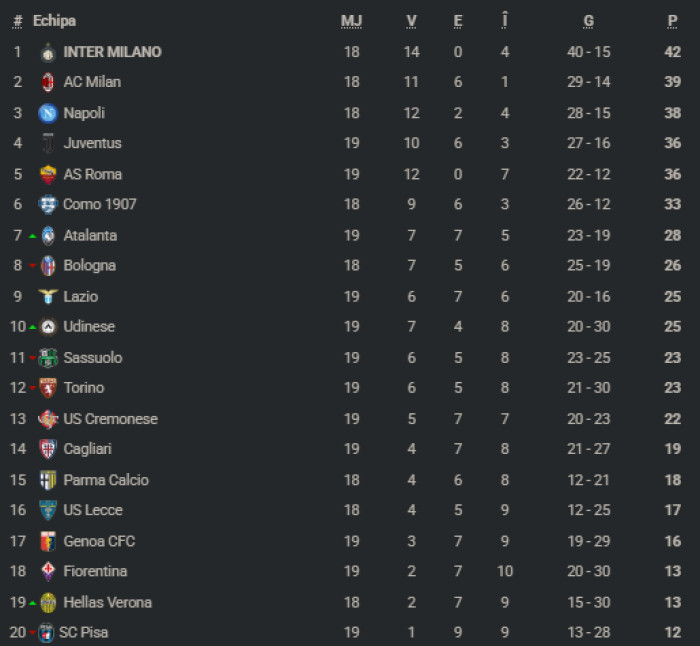Viewport: 700px width, 646px height.
Task: Sort table by the P points column
Action: point(673,21)
